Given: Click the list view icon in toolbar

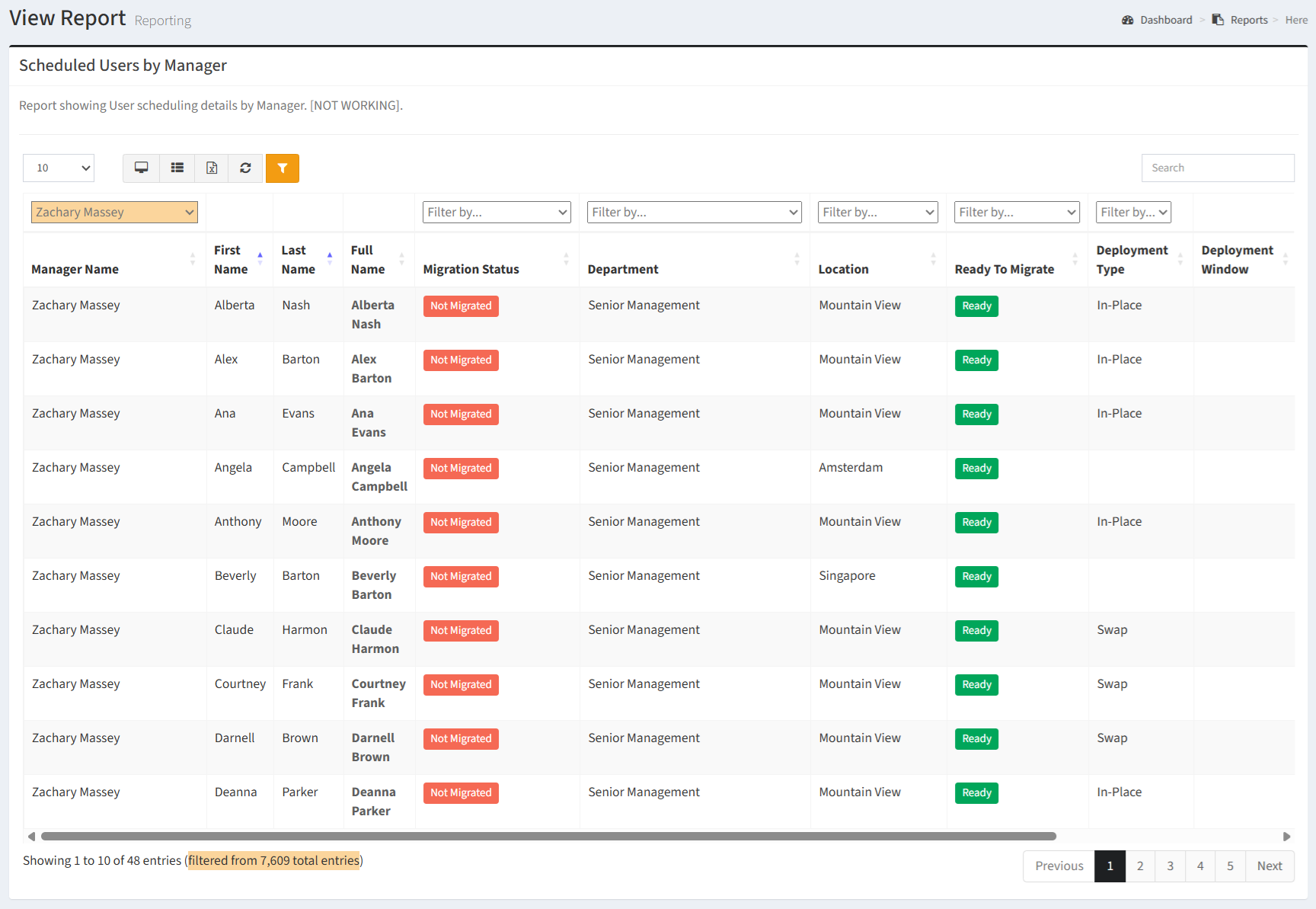Looking at the screenshot, I should [x=177, y=168].
